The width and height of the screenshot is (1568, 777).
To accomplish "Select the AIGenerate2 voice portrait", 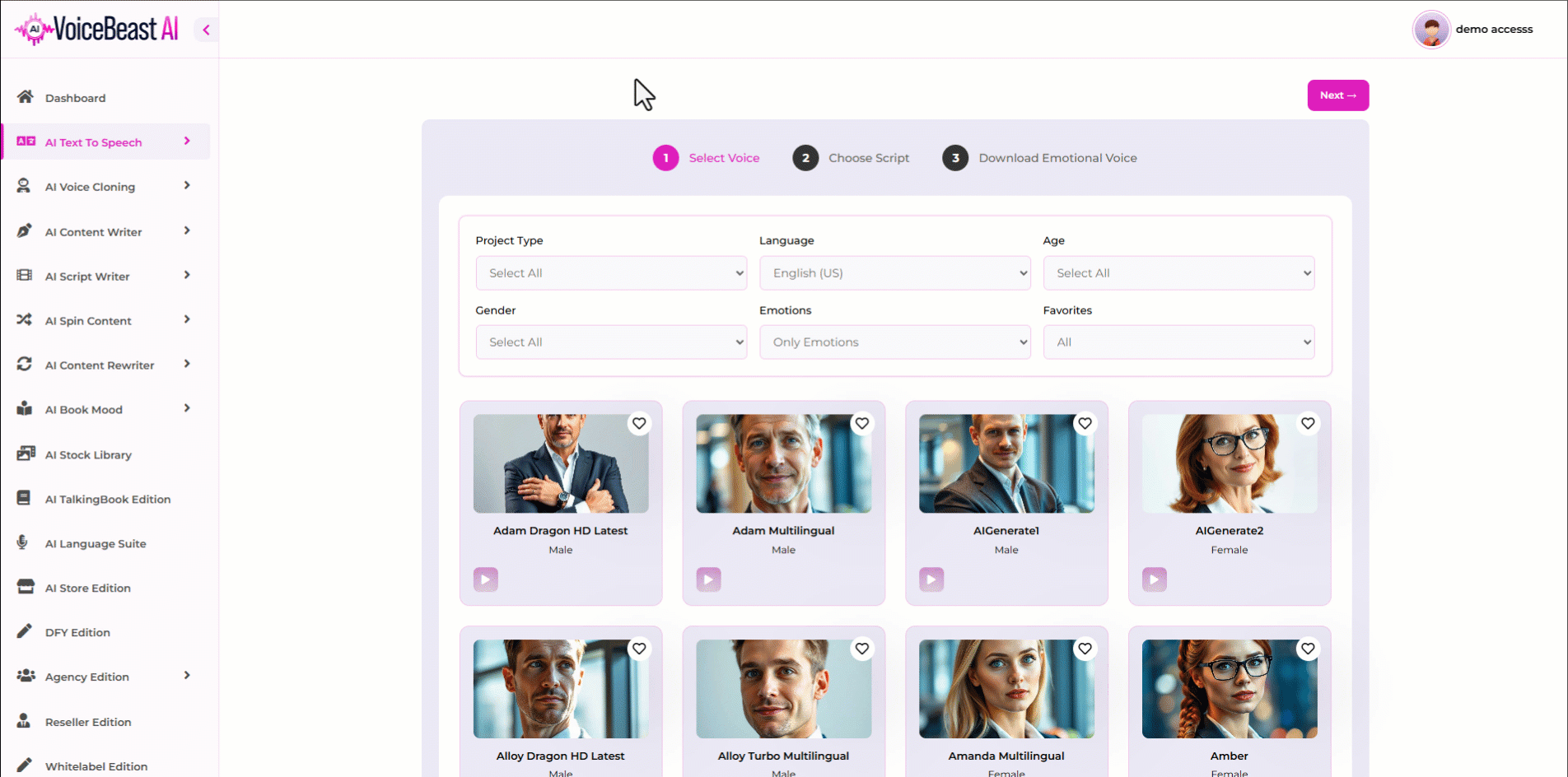I will (1230, 463).
